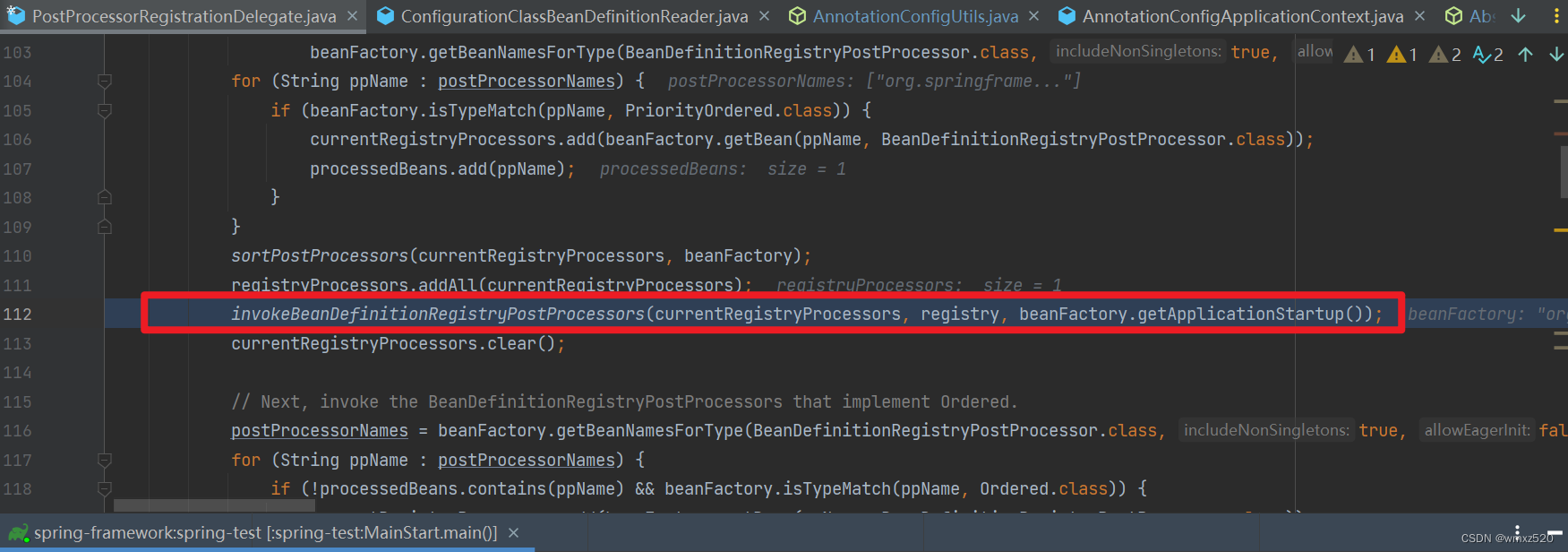The width and height of the screenshot is (1568, 552).
Task: Click debug hint 'registryProcessors: size = 1'
Action: tap(919, 286)
